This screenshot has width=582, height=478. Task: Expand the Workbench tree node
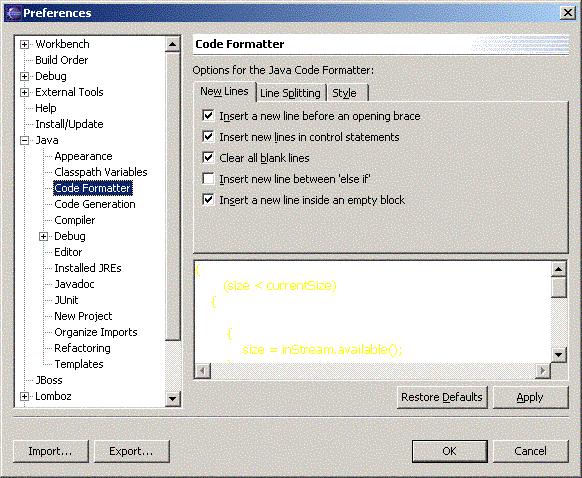coord(24,45)
